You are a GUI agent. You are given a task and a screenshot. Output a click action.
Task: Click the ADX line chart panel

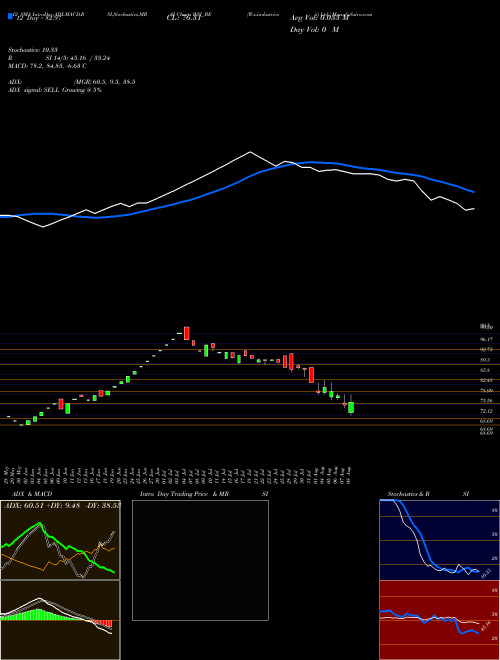coord(60,540)
